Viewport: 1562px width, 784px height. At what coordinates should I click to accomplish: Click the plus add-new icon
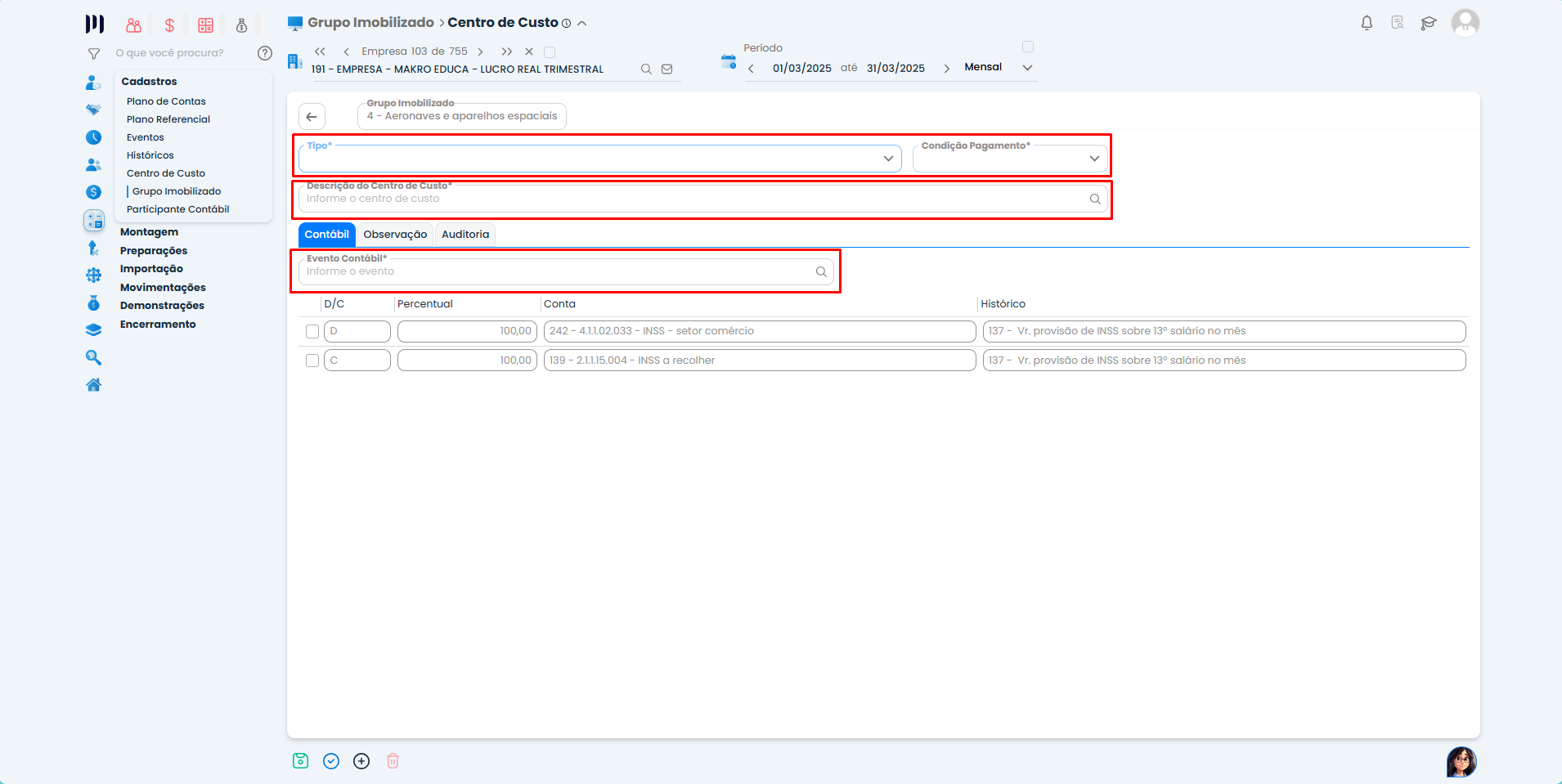[361, 761]
